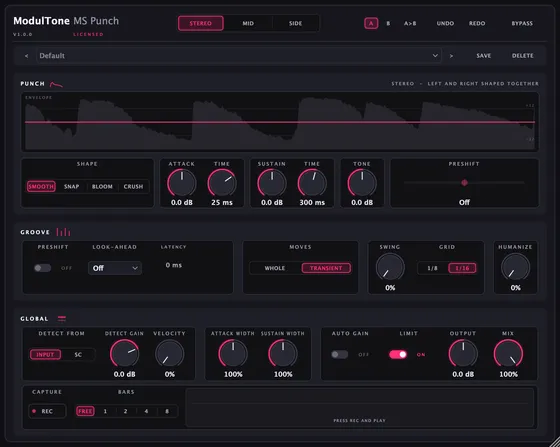Viewport: 560px width, 447px height.
Task: Switch to Side processing mode
Action: 295,23
